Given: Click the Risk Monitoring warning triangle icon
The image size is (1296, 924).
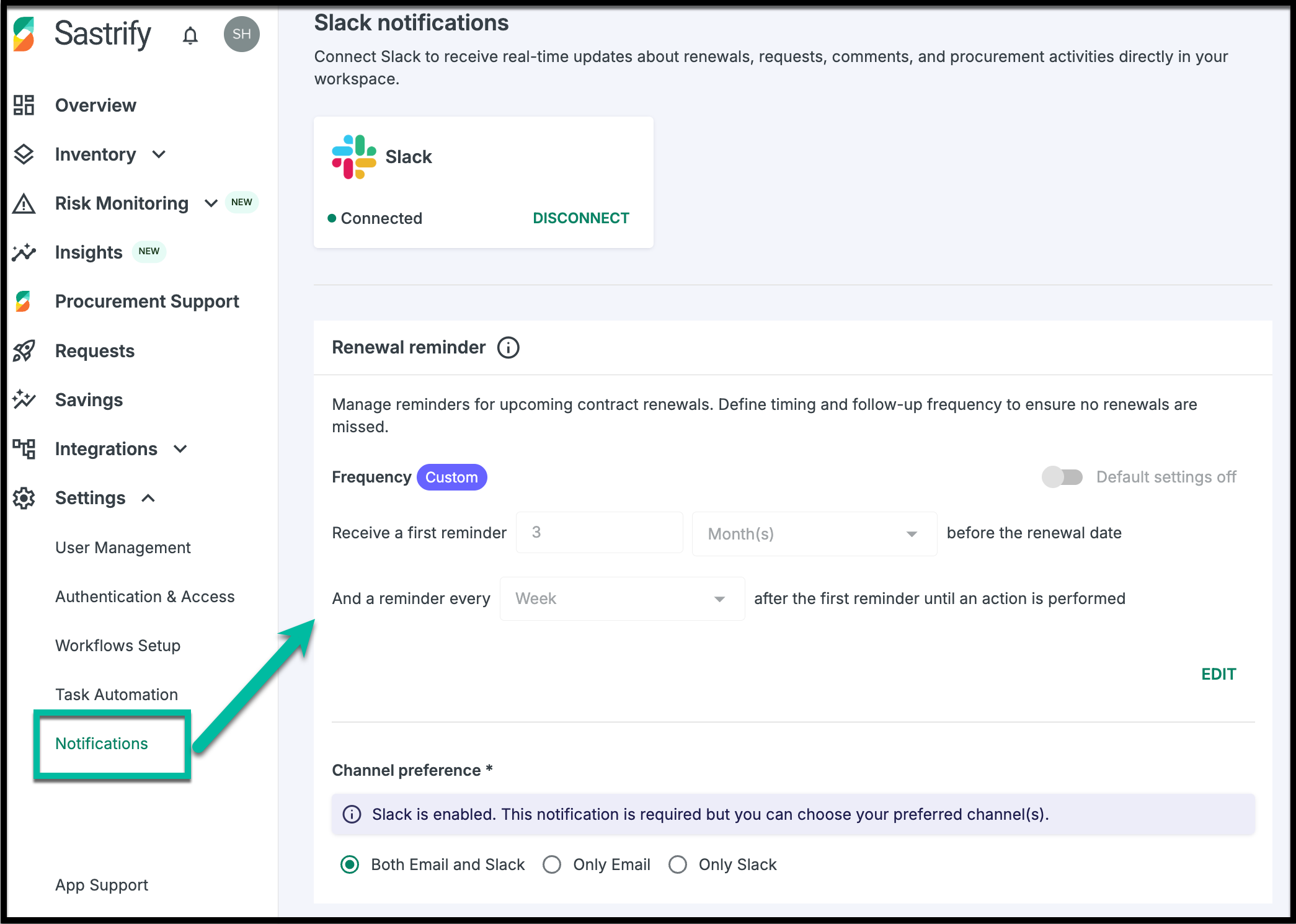Looking at the screenshot, I should click(24, 203).
